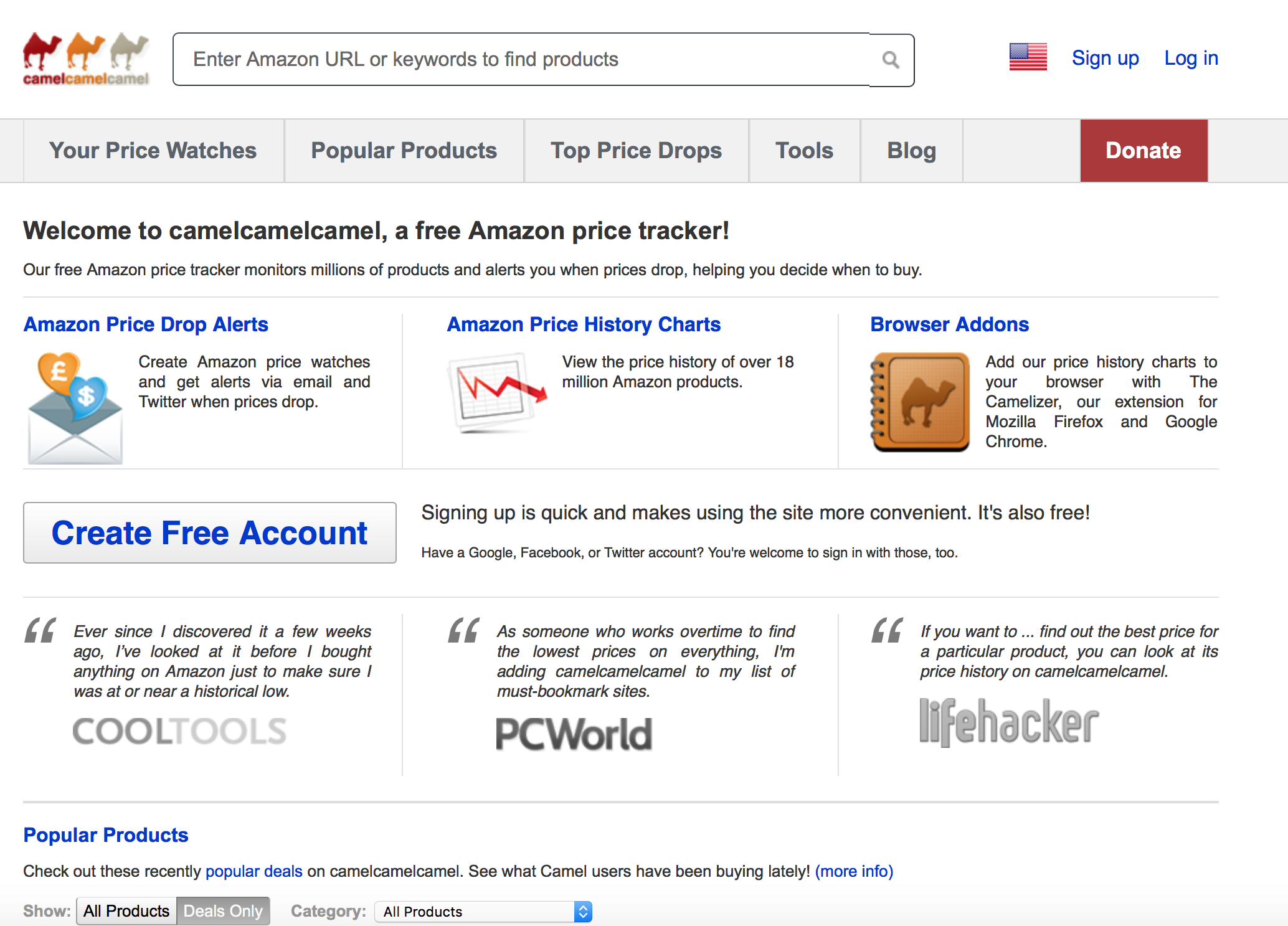Click the envelope price alerts icon
Screen dimensions: 1288x926
pyautogui.click(x=75, y=408)
